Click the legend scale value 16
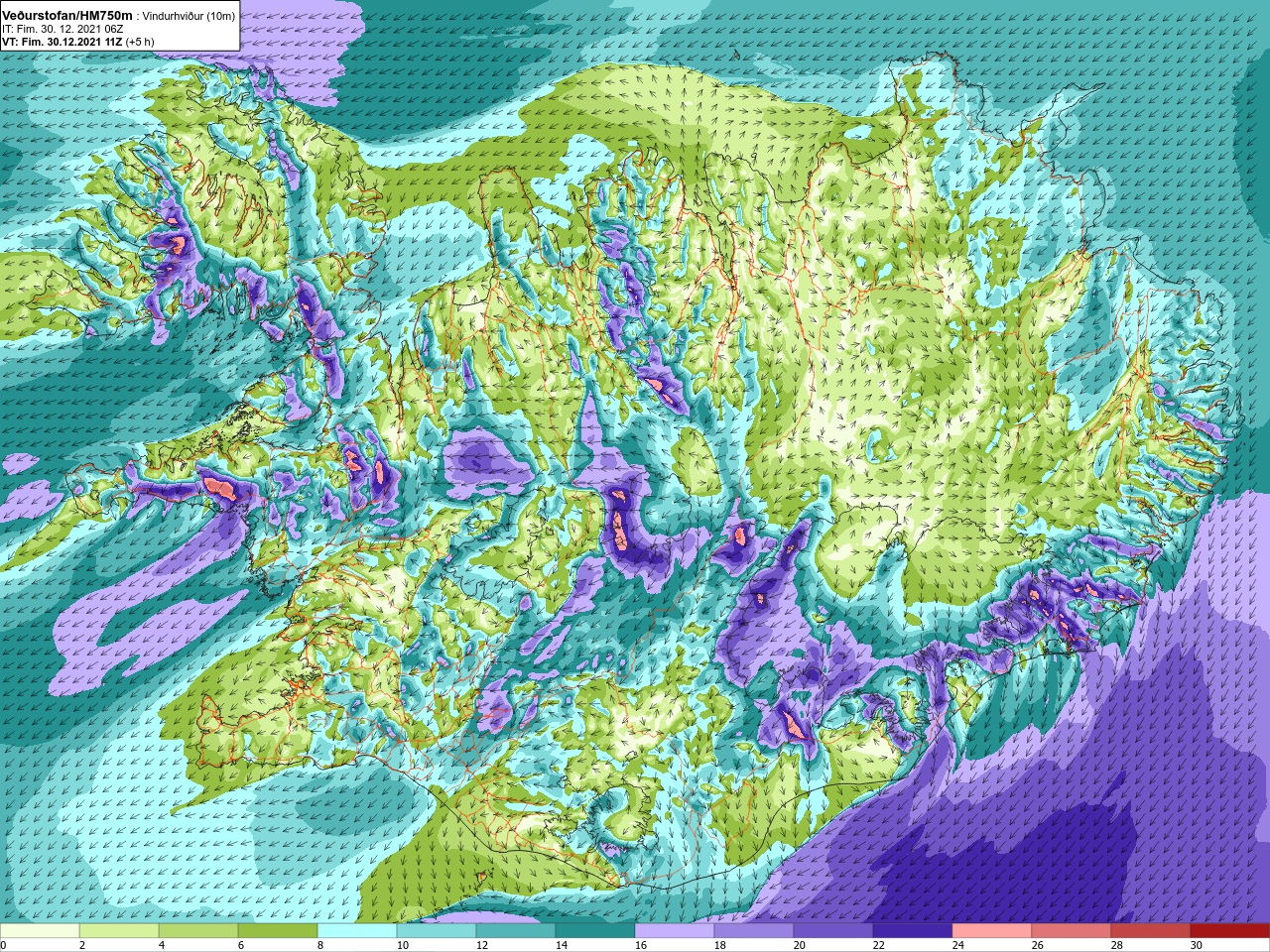 [x=642, y=945]
